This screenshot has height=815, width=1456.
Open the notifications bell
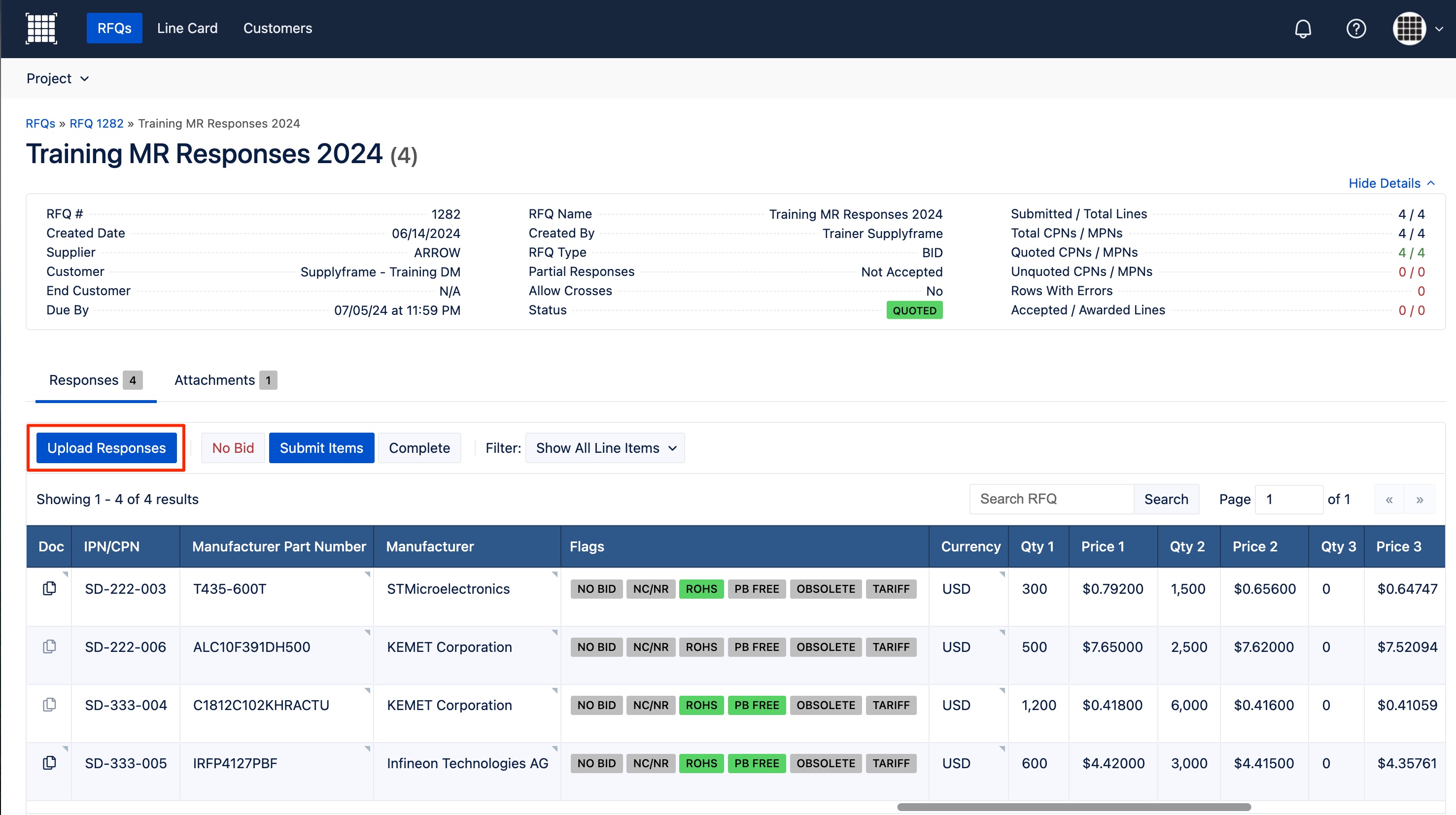[x=1303, y=28]
